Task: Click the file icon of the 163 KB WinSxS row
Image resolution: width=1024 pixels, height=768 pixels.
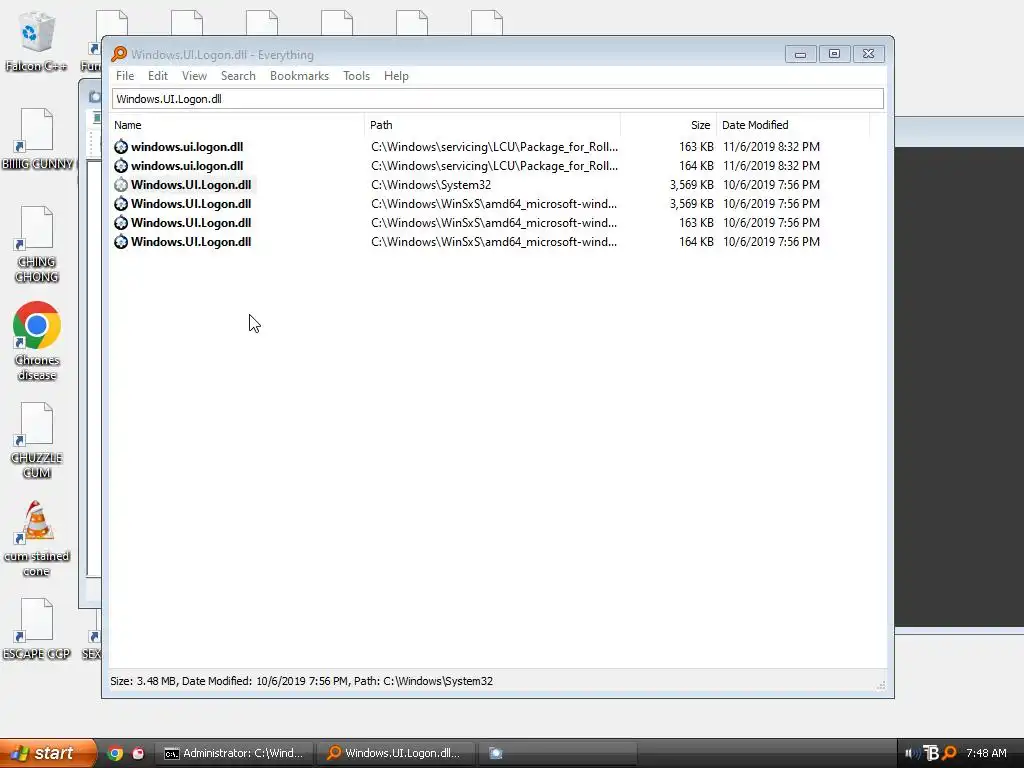Action: point(121,223)
